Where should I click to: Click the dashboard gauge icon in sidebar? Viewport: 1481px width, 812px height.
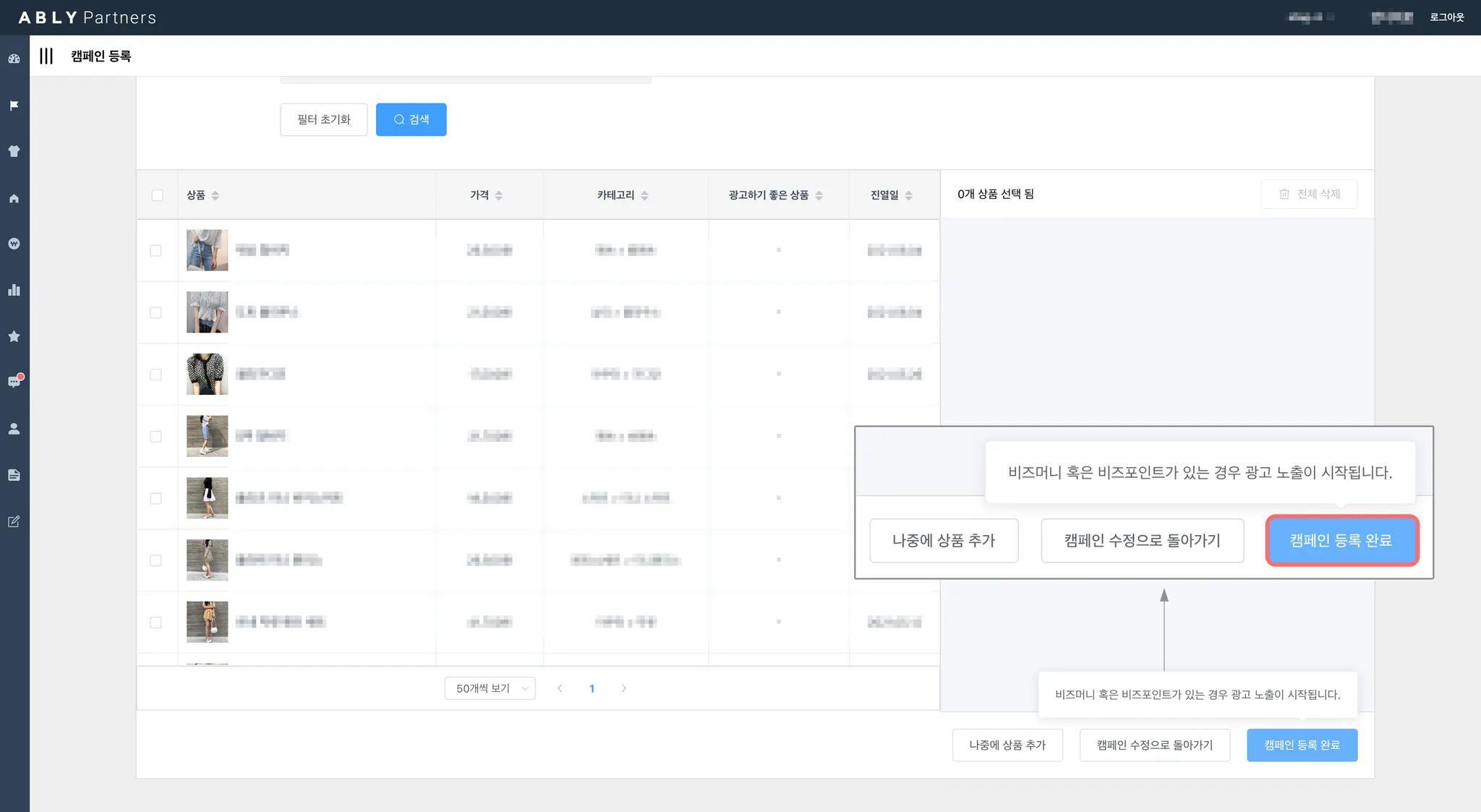14,59
